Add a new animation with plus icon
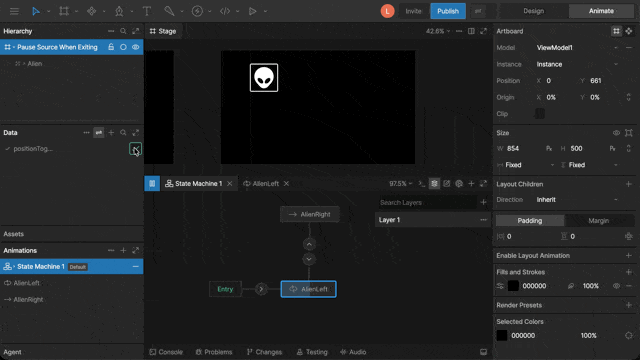The width and height of the screenshot is (640, 360). tap(123, 250)
